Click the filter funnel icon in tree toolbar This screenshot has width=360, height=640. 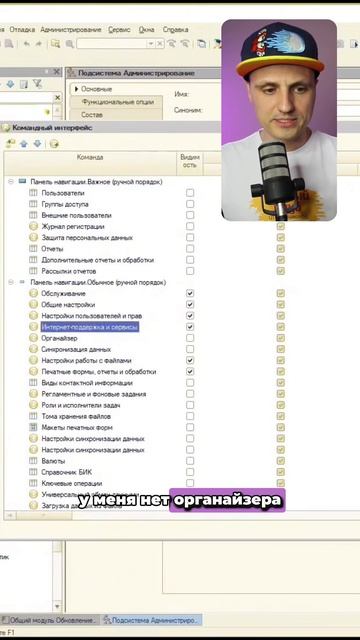[x=37, y=84]
